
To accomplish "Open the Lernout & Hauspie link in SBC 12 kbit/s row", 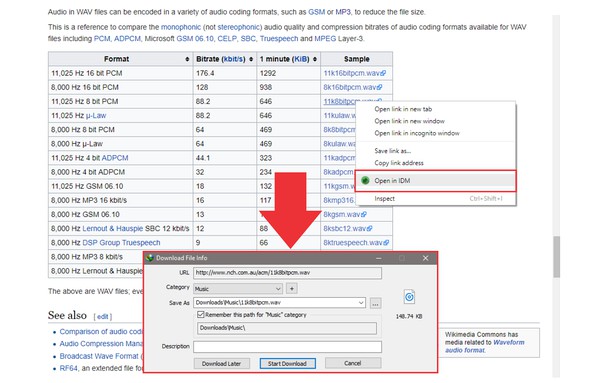I will click(x=113, y=229).
